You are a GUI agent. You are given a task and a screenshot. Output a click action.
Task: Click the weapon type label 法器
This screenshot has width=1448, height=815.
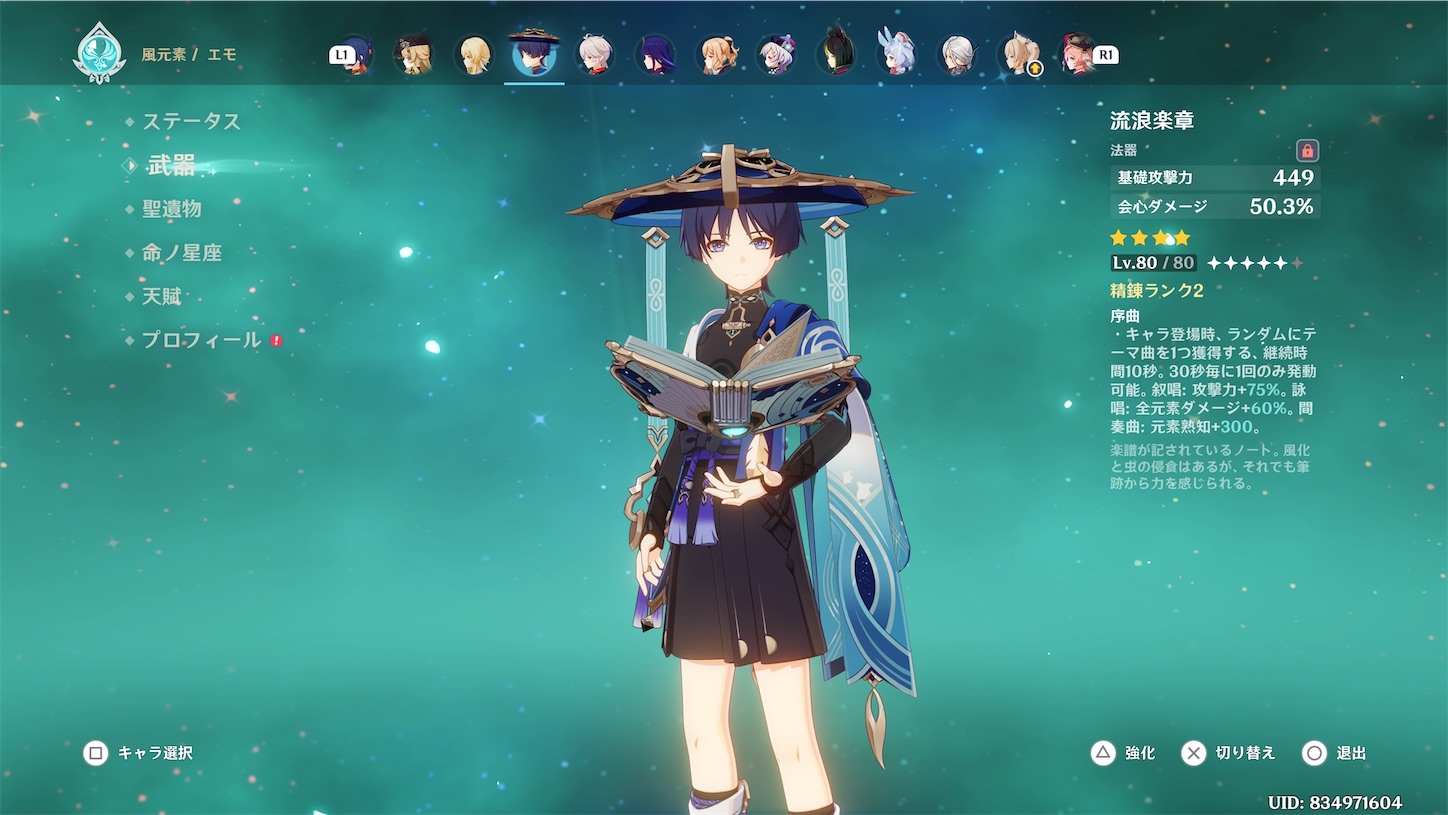click(1124, 151)
